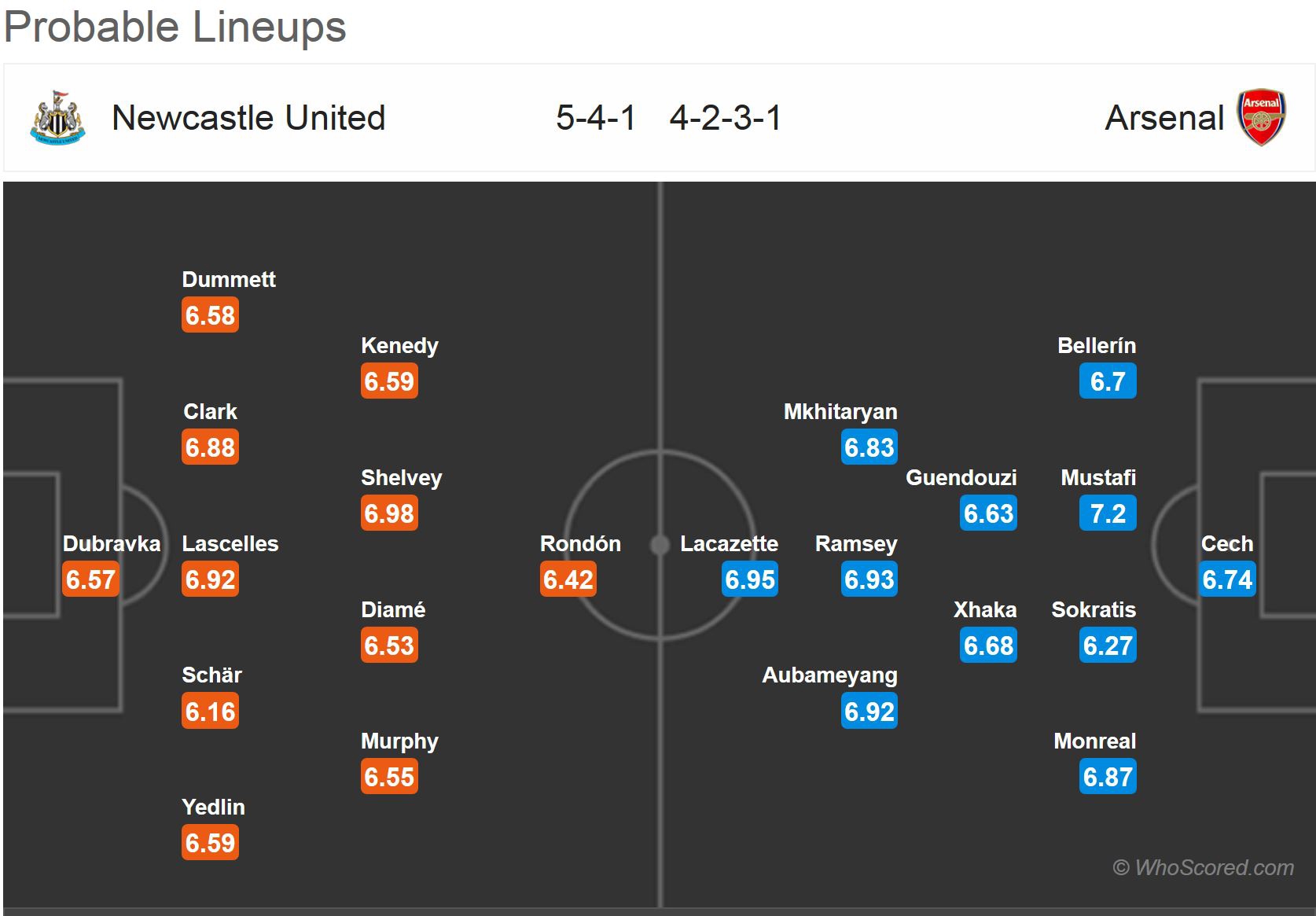The height and width of the screenshot is (916, 1316).
Task: Click the player name Mkhitaryan
Action: point(840,411)
